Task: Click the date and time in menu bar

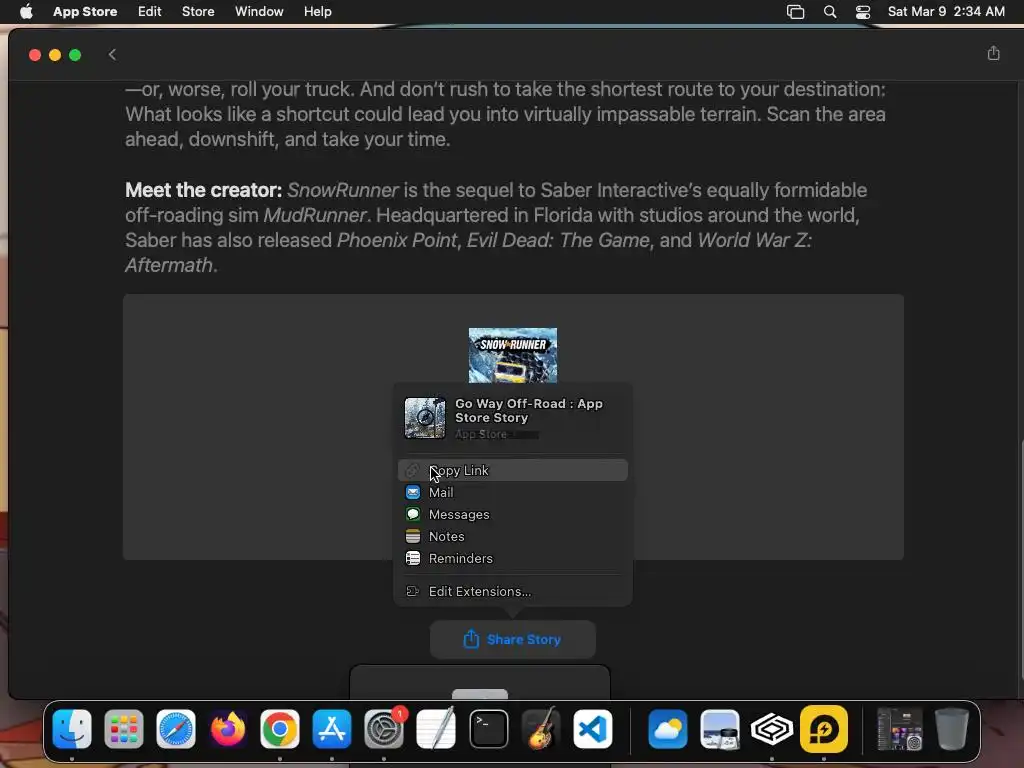Action: 946,12
